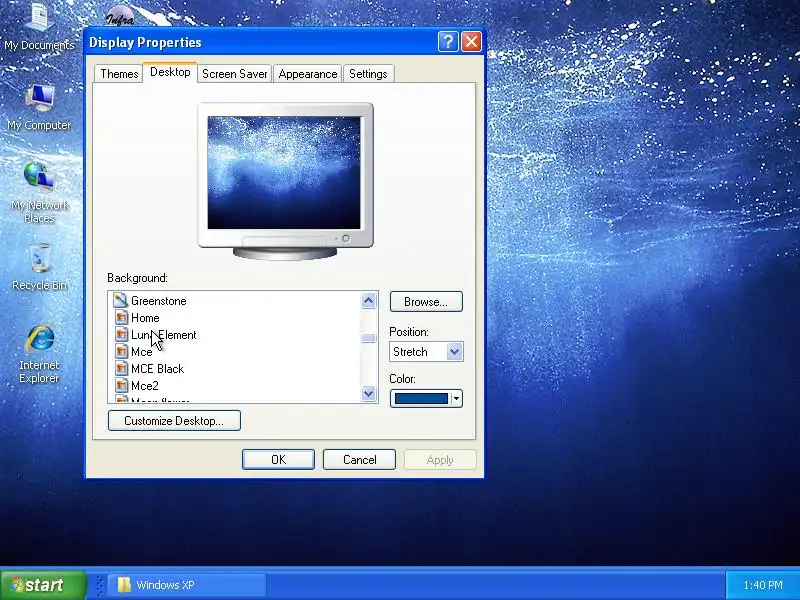800x600 pixels.
Task: Click the Greenstone background file icon
Action: 120,301
